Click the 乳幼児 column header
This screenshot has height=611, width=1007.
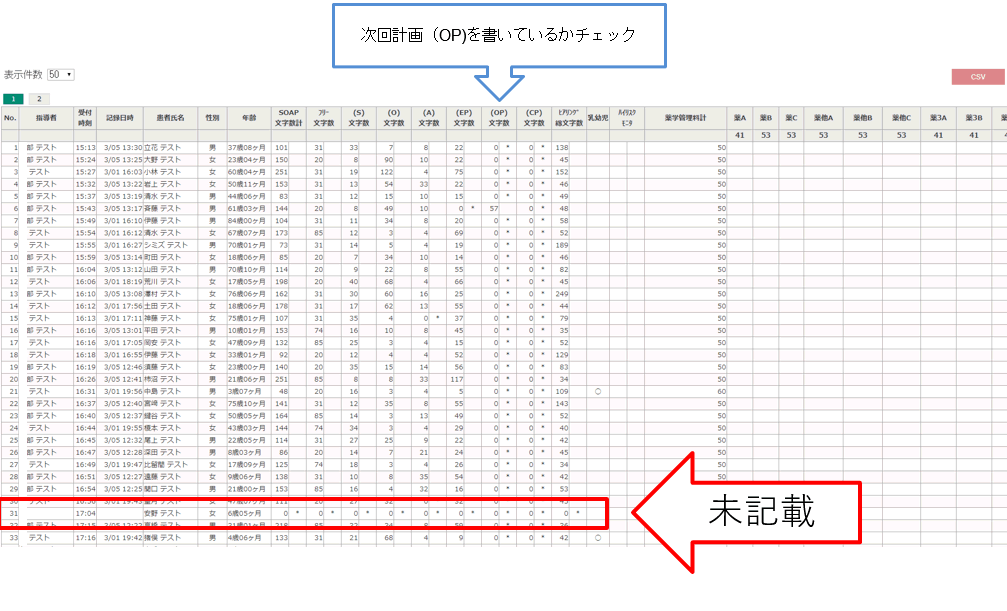tap(597, 118)
